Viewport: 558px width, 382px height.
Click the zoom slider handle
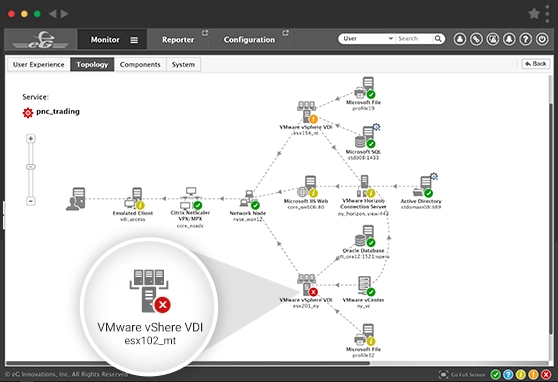[x=31, y=167]
